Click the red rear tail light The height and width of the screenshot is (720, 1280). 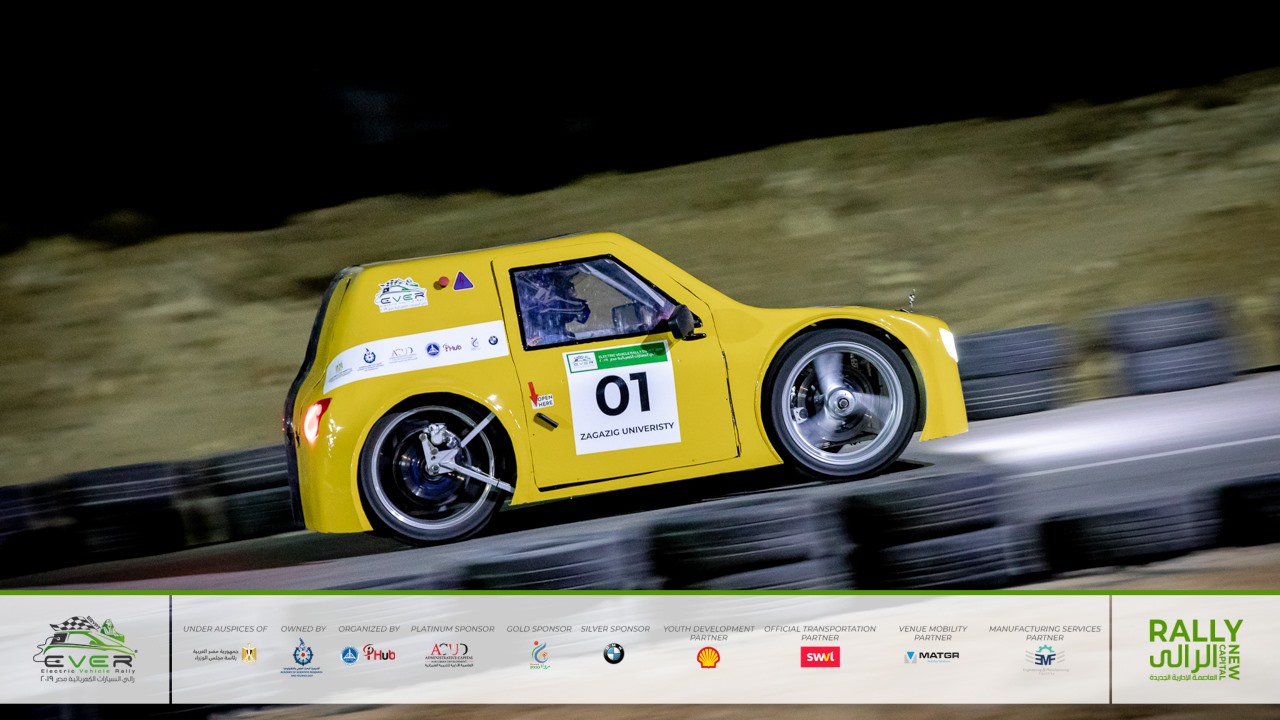coord(315,420)
